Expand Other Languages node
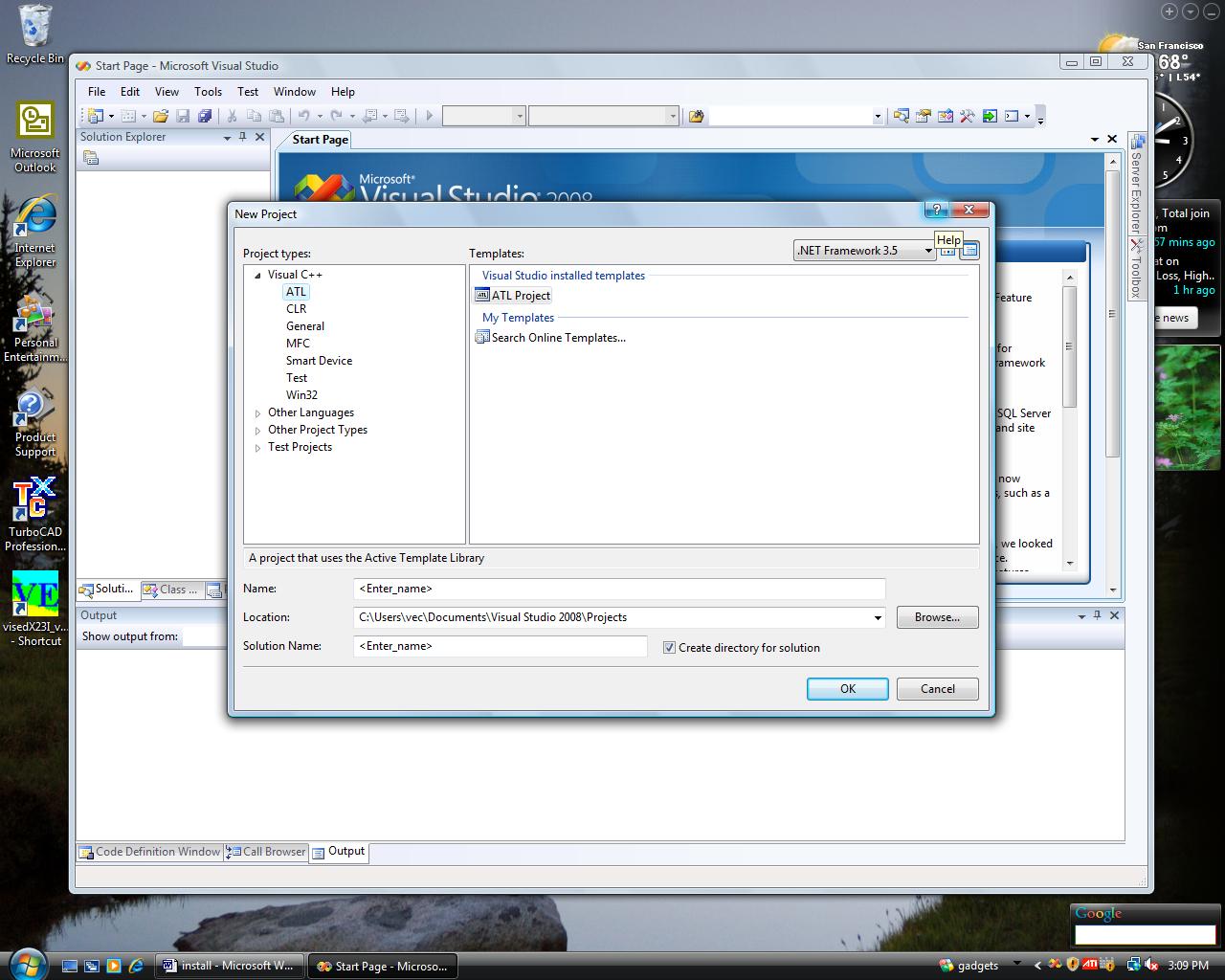The image size is (1225, 980). pos(257,413)
